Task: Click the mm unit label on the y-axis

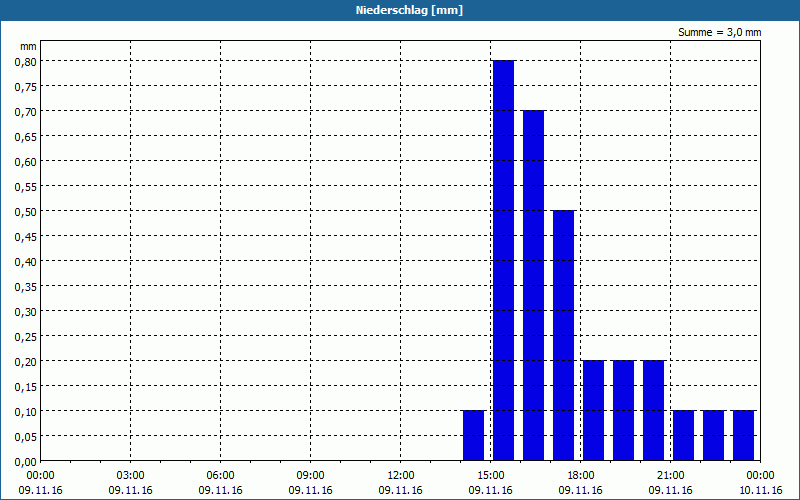Action: click(x=28, y=46)
